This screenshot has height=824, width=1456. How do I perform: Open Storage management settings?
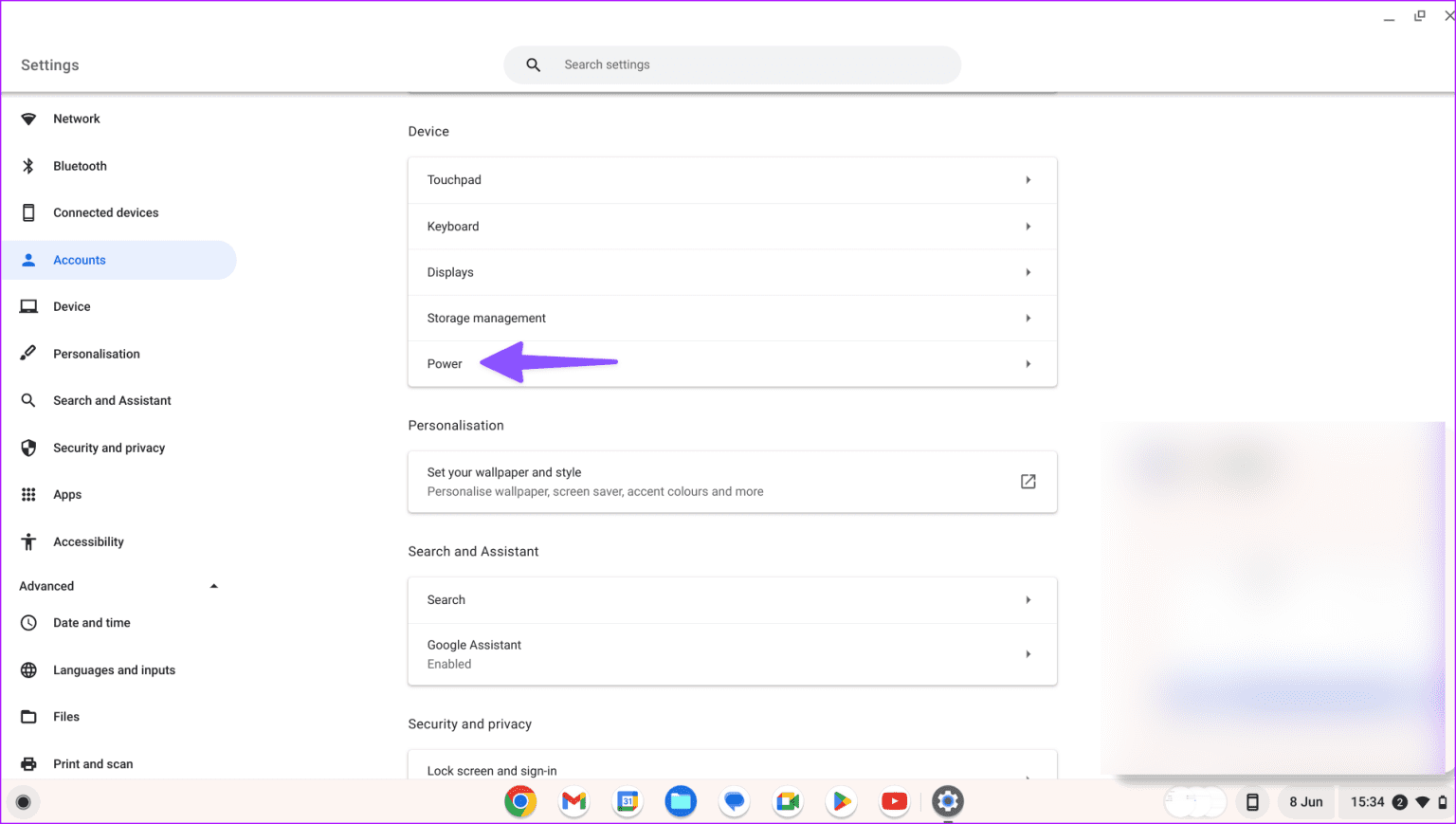point(730,318)
